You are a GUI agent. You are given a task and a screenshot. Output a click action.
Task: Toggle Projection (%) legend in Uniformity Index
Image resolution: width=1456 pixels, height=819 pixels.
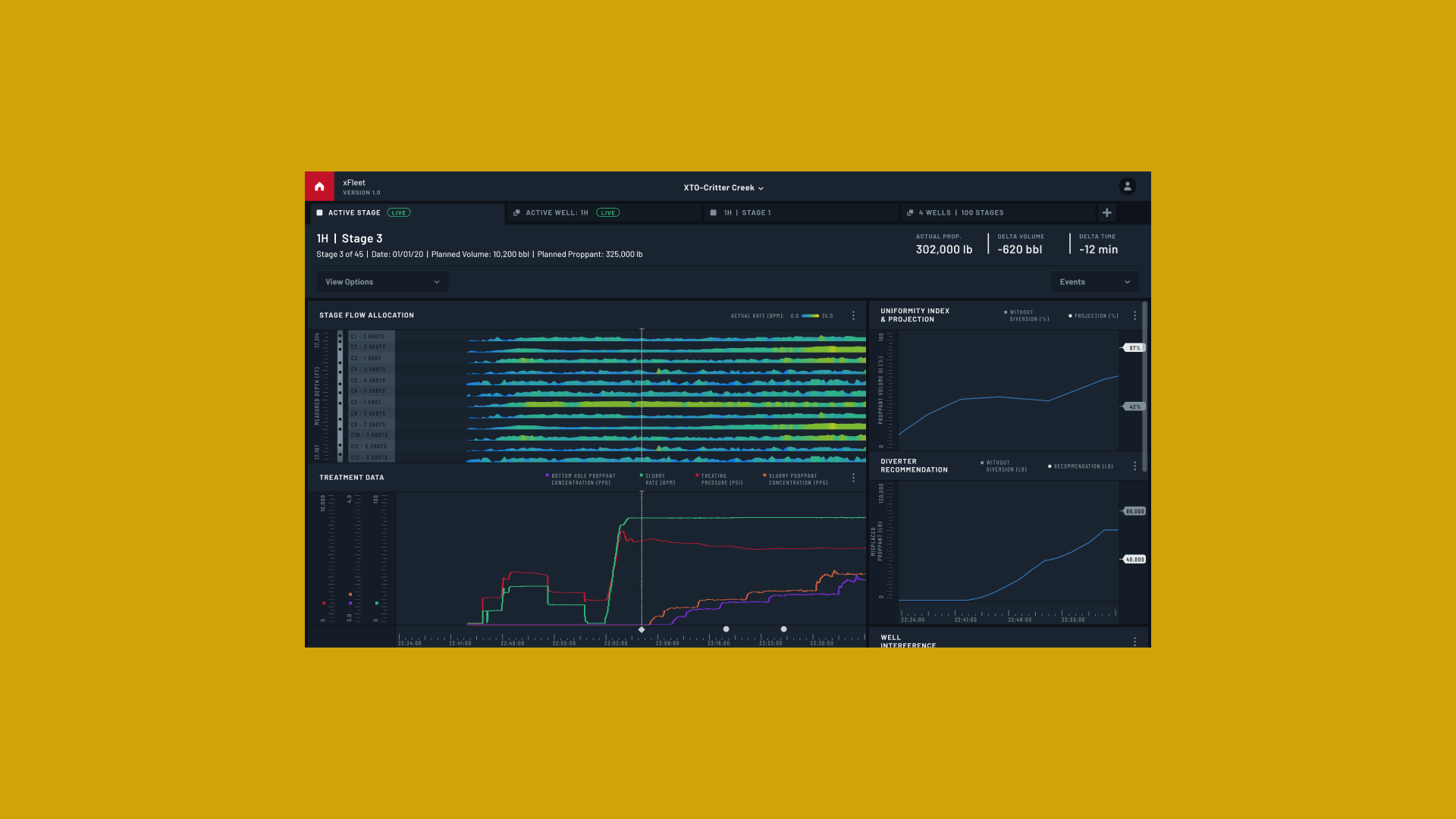pyautogui.click(x=1094, y=316)
